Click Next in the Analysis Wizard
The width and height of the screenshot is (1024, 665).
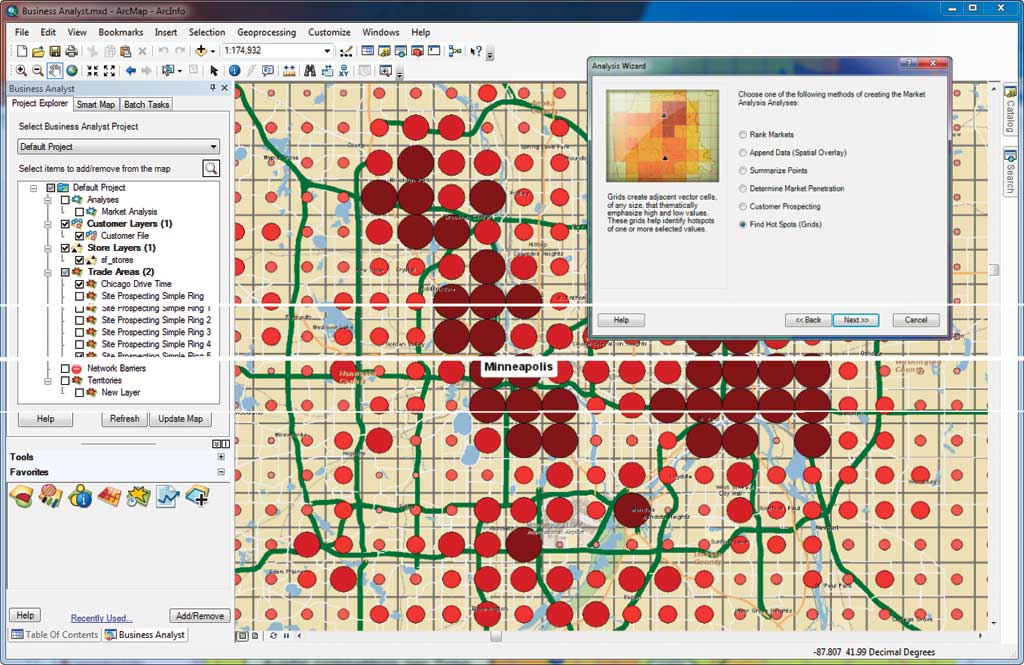[x=856, y=320]
